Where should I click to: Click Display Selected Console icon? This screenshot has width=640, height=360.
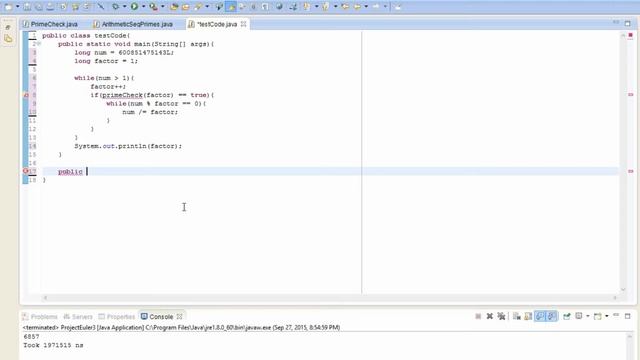coord(579,316)
